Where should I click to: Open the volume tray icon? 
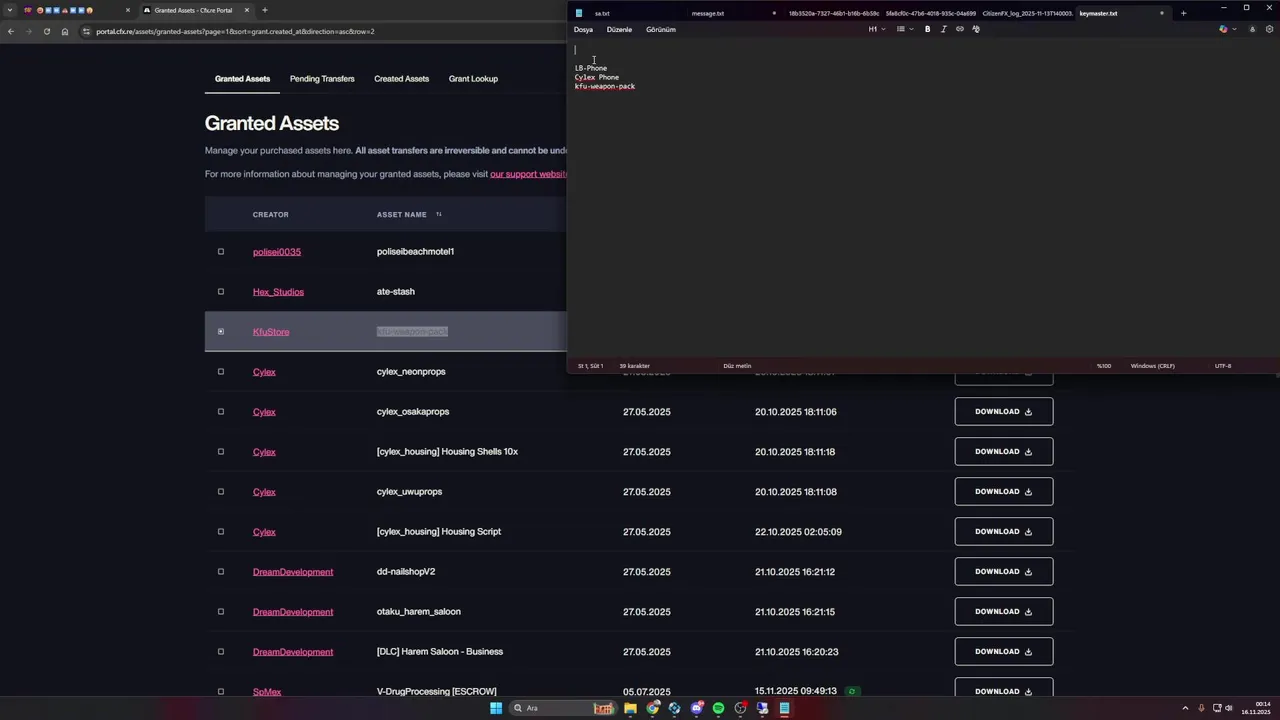coord(1229,708)
